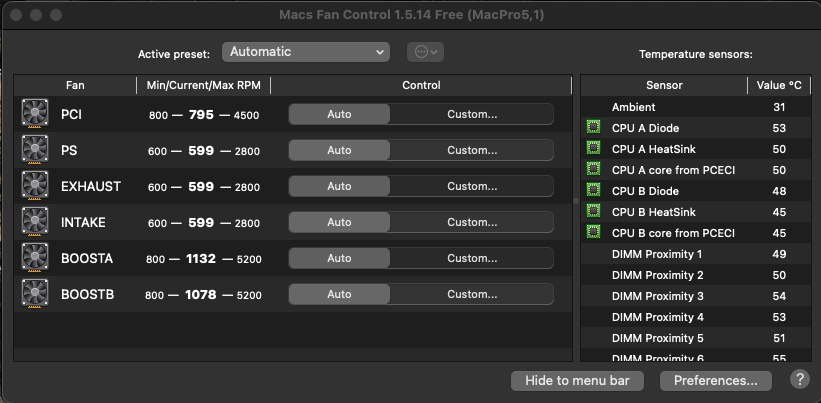The image size is (821, 403).
Task: Click the CPU B core from PCECI chip icon
Action: (x=593, y=232)
